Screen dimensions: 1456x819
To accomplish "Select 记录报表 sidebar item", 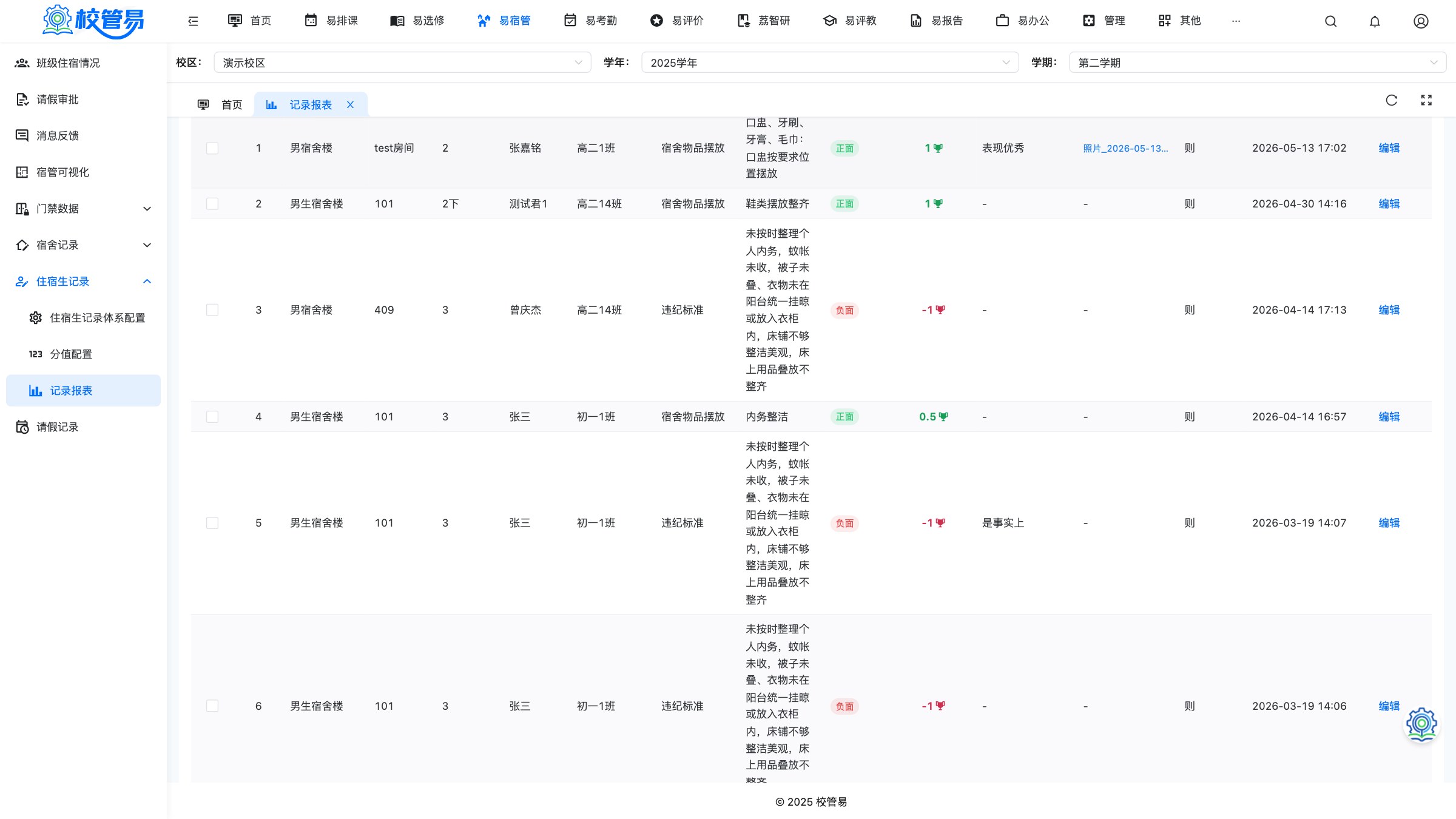I will click(83, 391).
